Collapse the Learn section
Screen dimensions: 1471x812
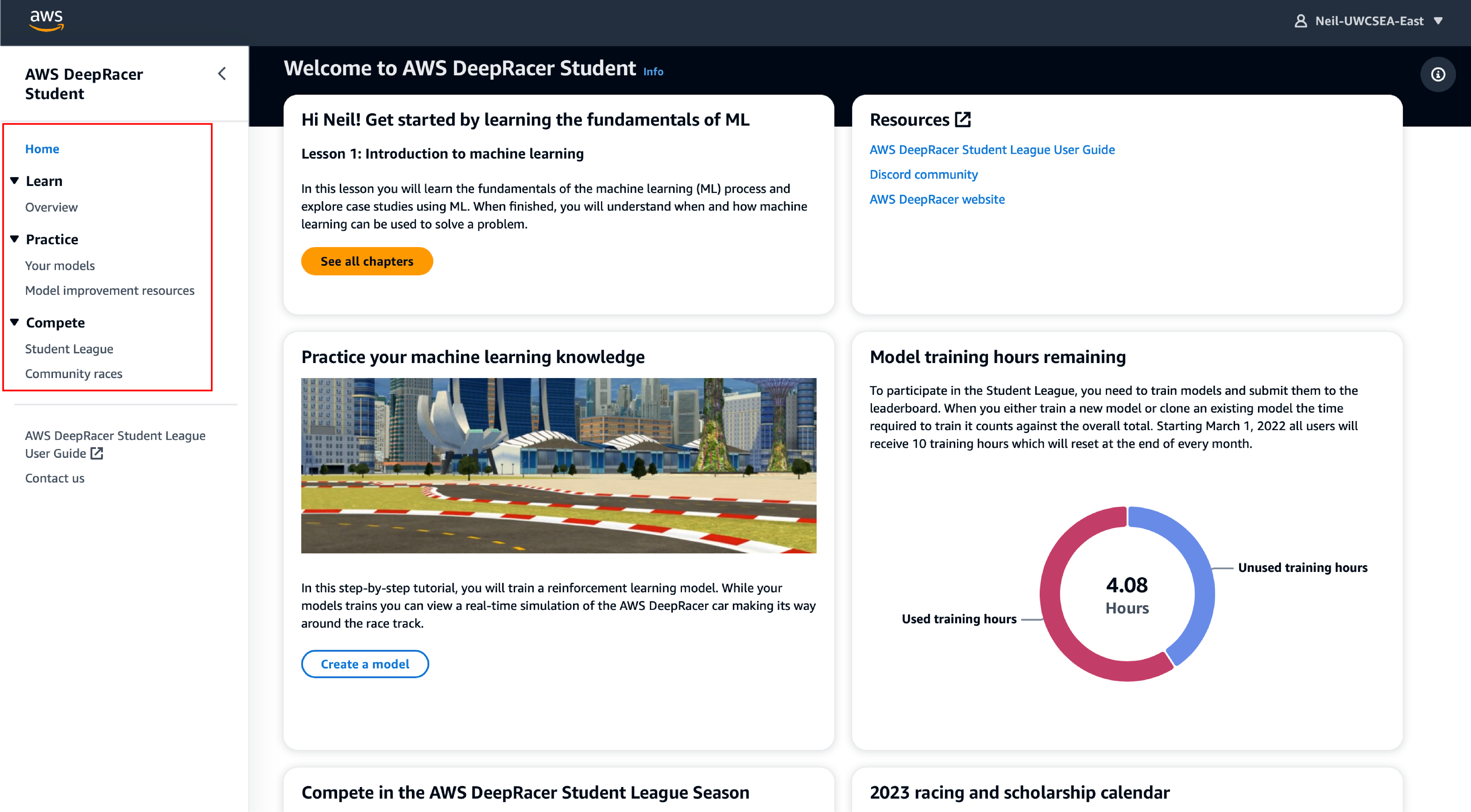(15, 180)
